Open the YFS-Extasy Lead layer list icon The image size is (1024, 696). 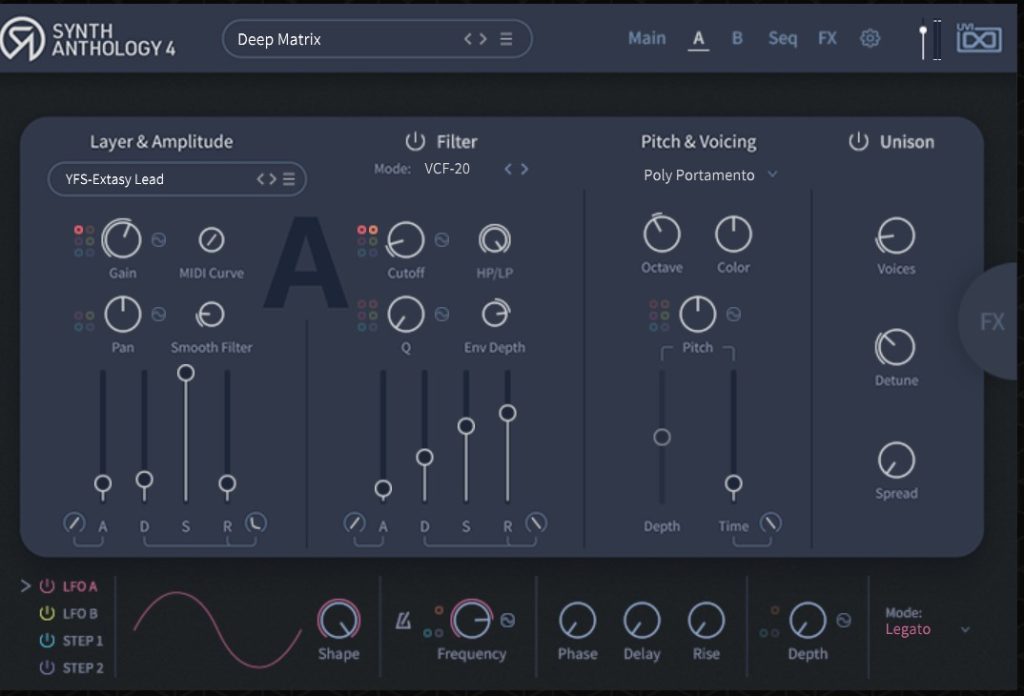[x=289, y=179]
